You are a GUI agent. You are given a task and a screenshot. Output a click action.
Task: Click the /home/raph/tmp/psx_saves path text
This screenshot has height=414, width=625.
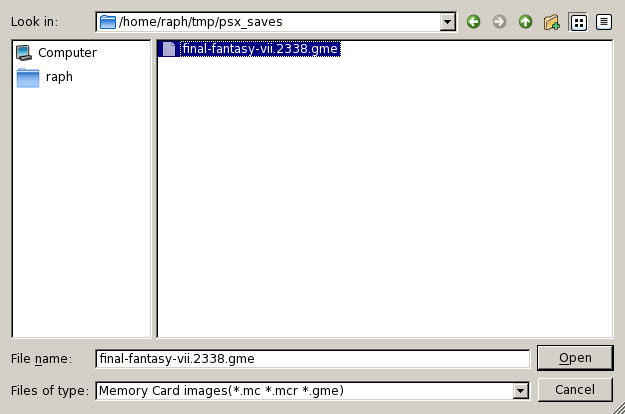[x=200, y=22]
